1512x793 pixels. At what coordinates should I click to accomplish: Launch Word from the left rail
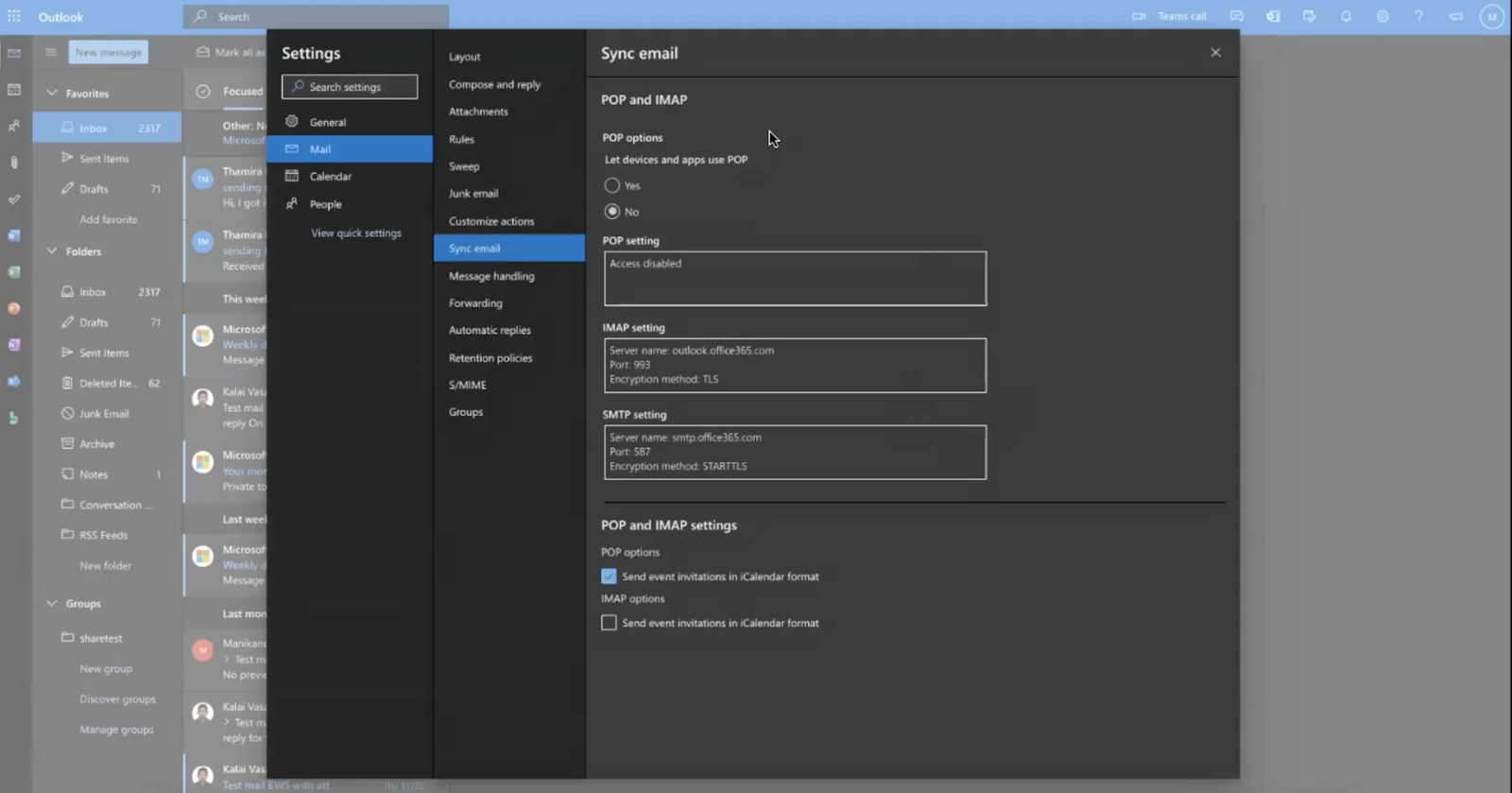coord(14,235)
